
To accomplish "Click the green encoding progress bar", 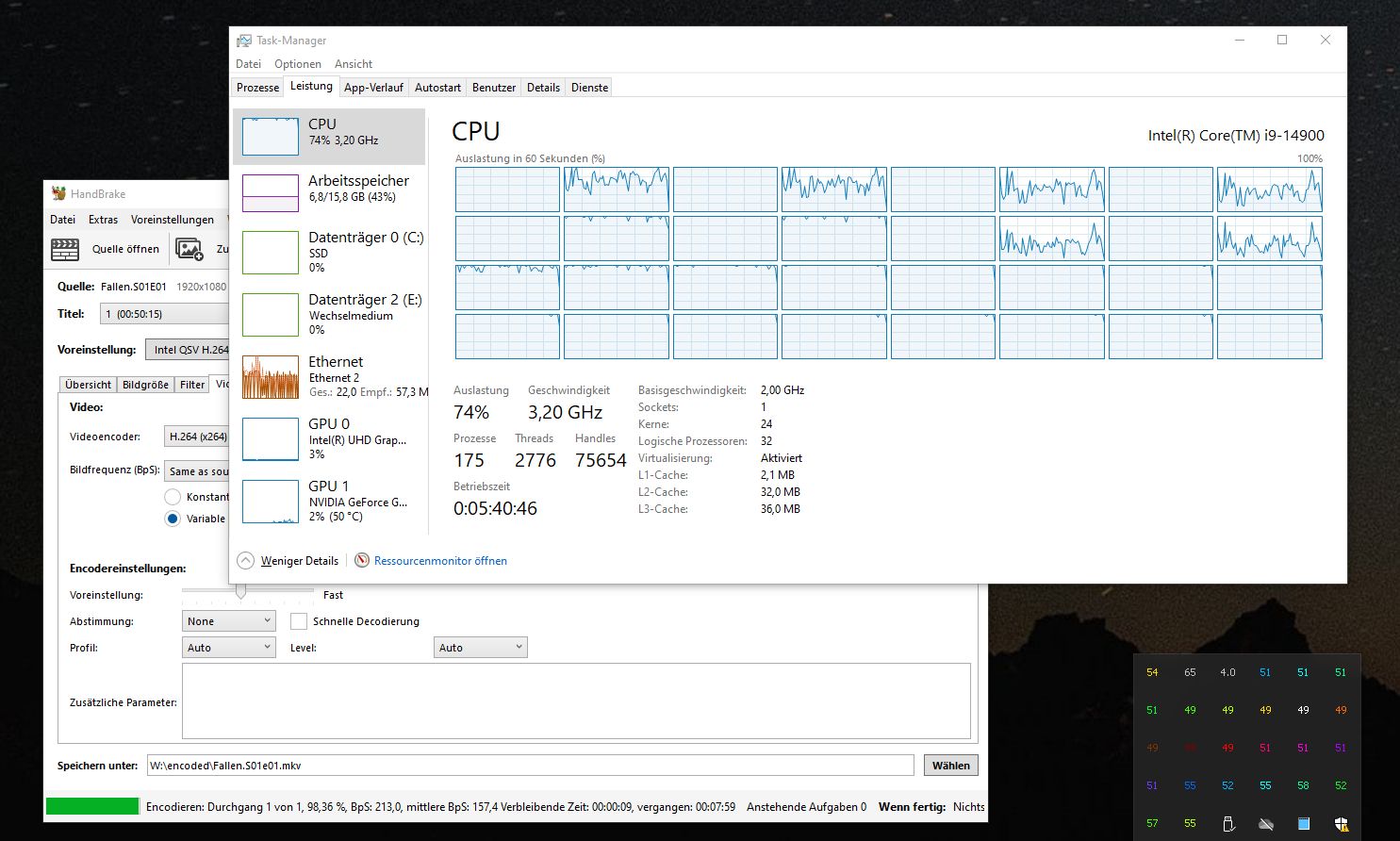I will (92, 807).
